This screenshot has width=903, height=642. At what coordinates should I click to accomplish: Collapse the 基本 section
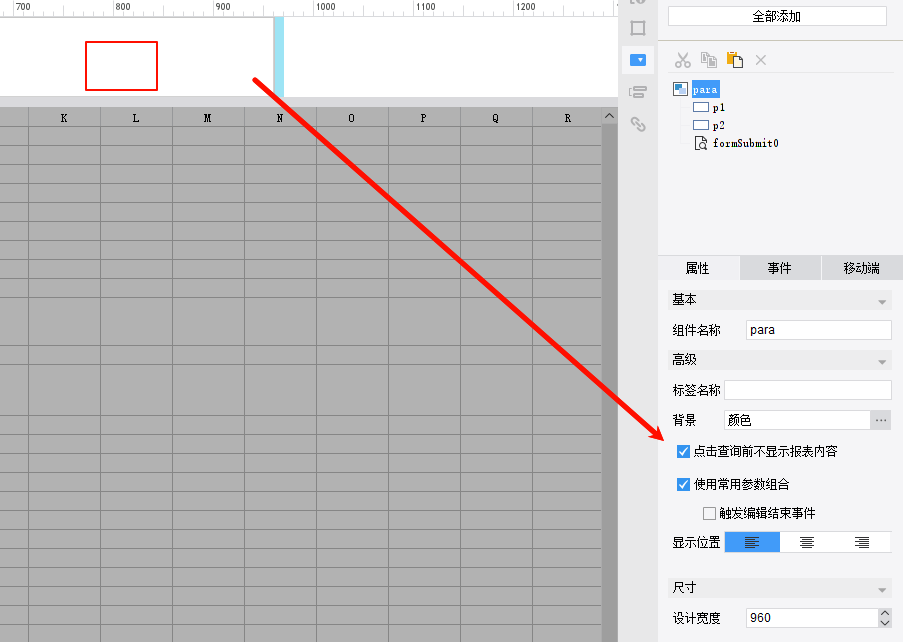pos(882,301)
